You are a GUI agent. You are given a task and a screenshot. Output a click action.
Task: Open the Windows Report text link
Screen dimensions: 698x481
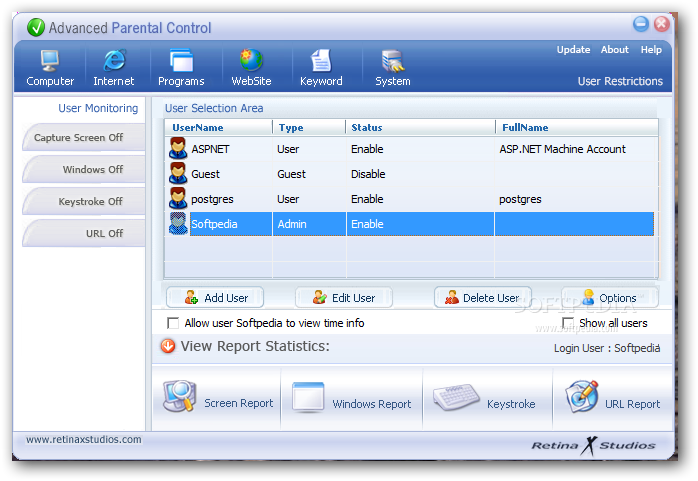[x=372, y=404]
